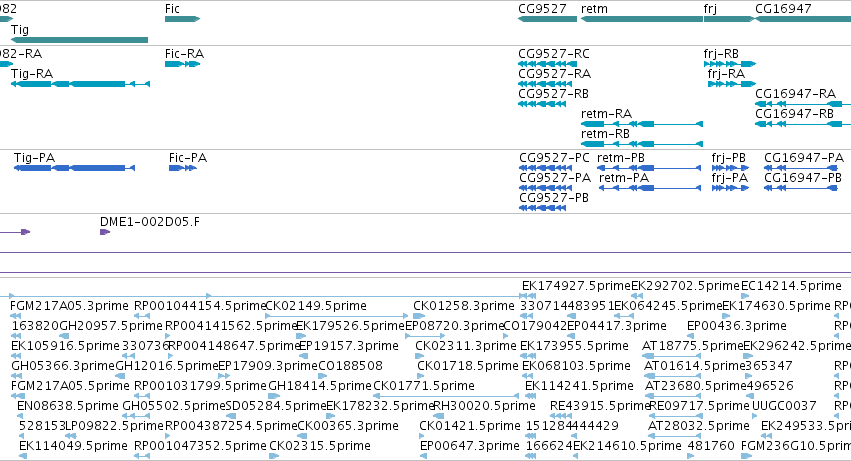Click the CK02149.5prime EST label

[316, 306]
